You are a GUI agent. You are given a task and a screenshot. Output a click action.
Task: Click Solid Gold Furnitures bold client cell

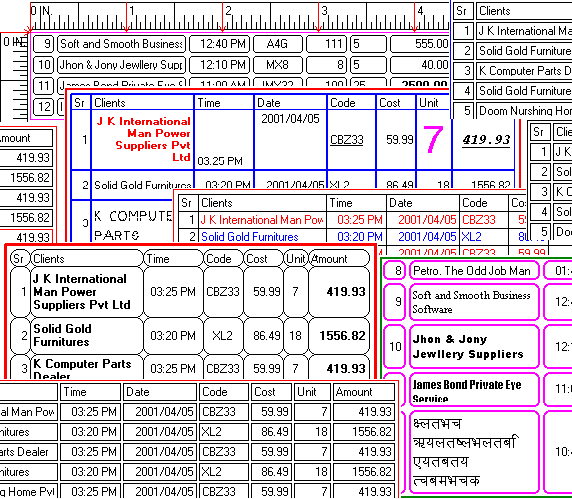click(x=87, y=336)
